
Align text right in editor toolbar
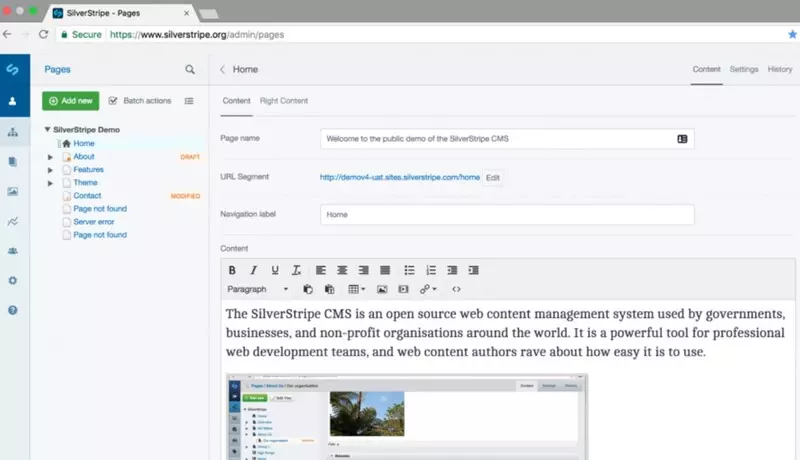click(x=363, y=270)
